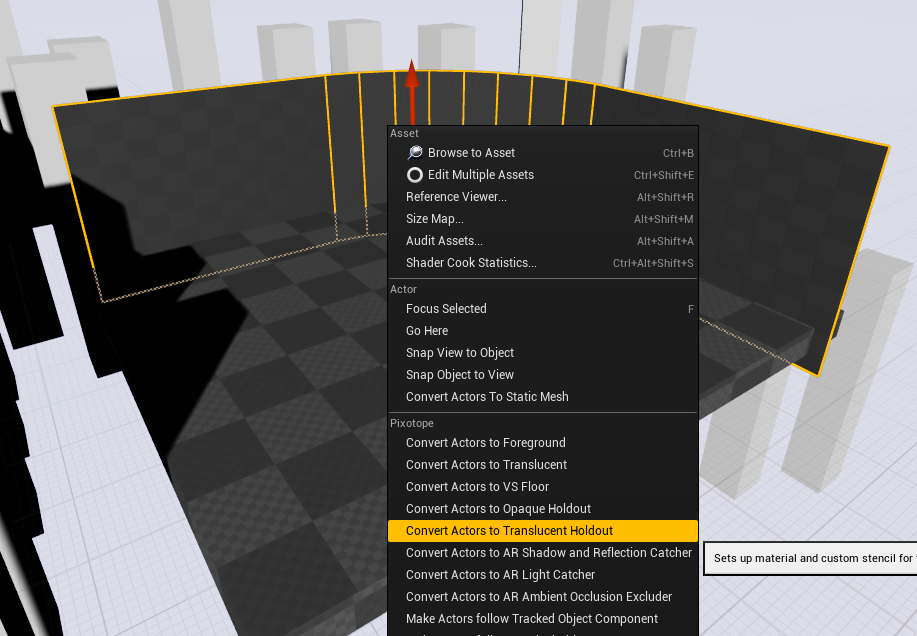Open Size Map option
Image resolution: width=917 pixels, height=636 pixels.
[435, 219]
